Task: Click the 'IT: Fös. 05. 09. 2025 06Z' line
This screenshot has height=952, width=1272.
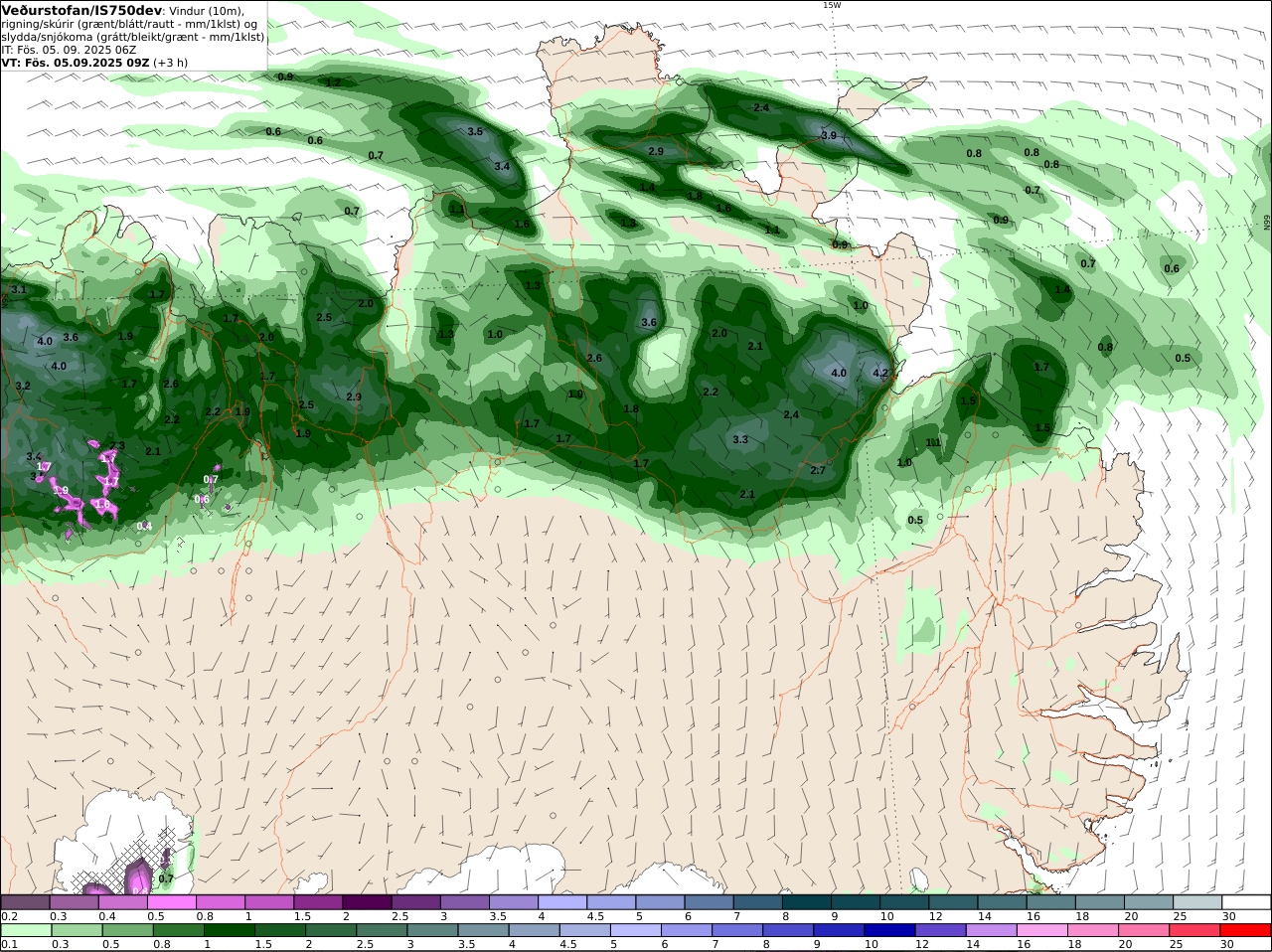Action: (x=69, y=50)
